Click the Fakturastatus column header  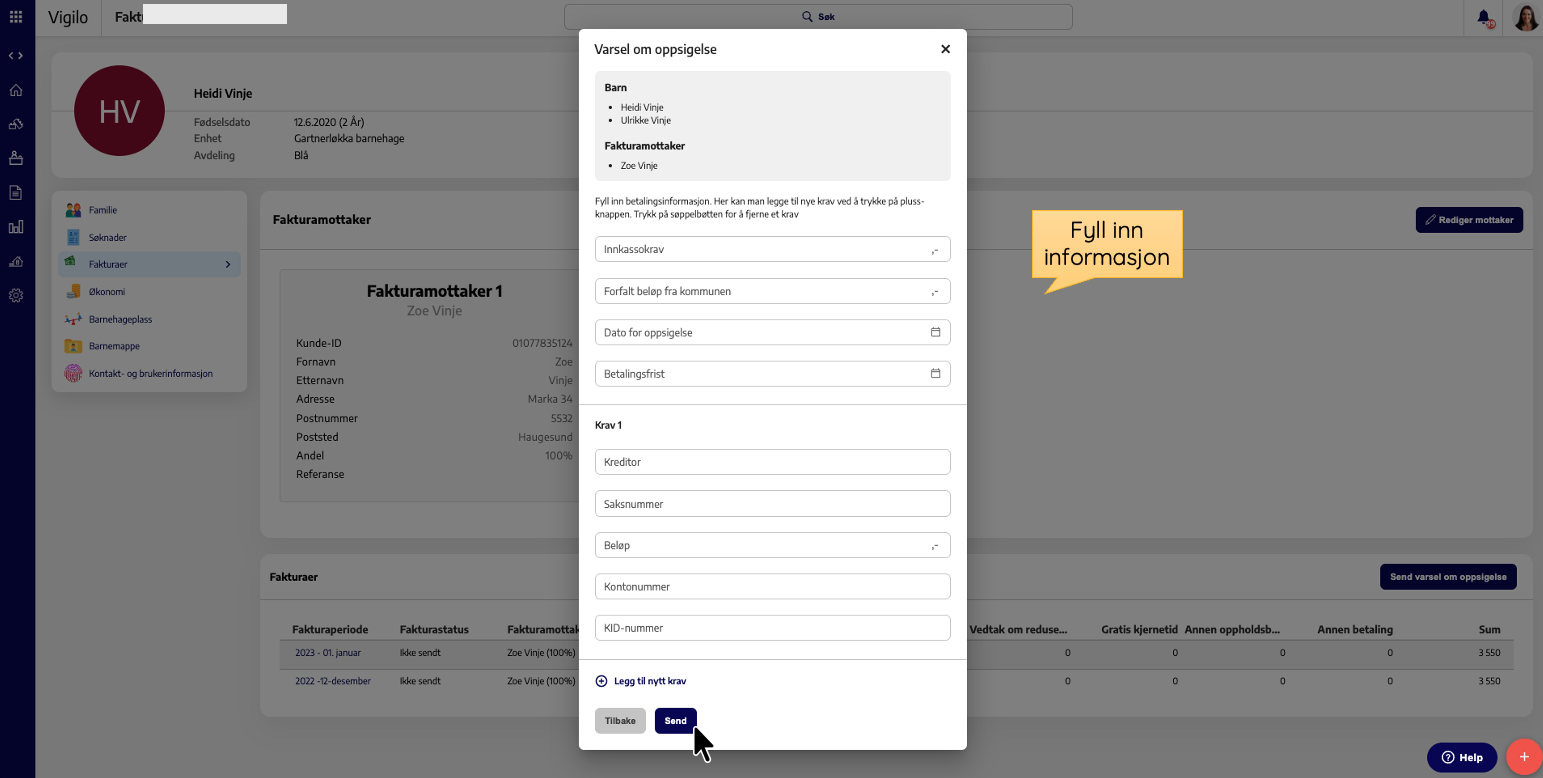[x=434, y=630]
